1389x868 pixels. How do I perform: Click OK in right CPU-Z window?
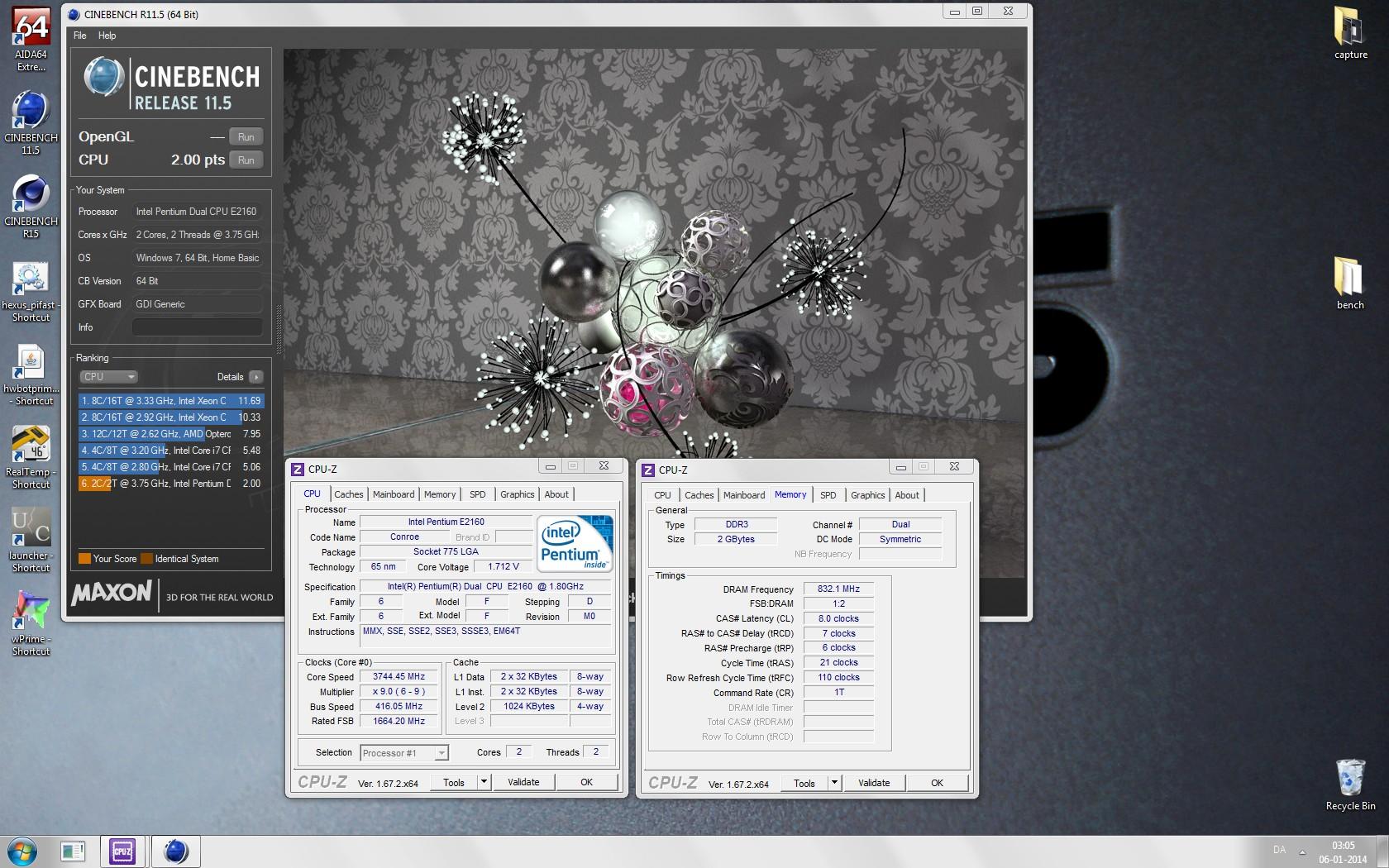point(937,783)
